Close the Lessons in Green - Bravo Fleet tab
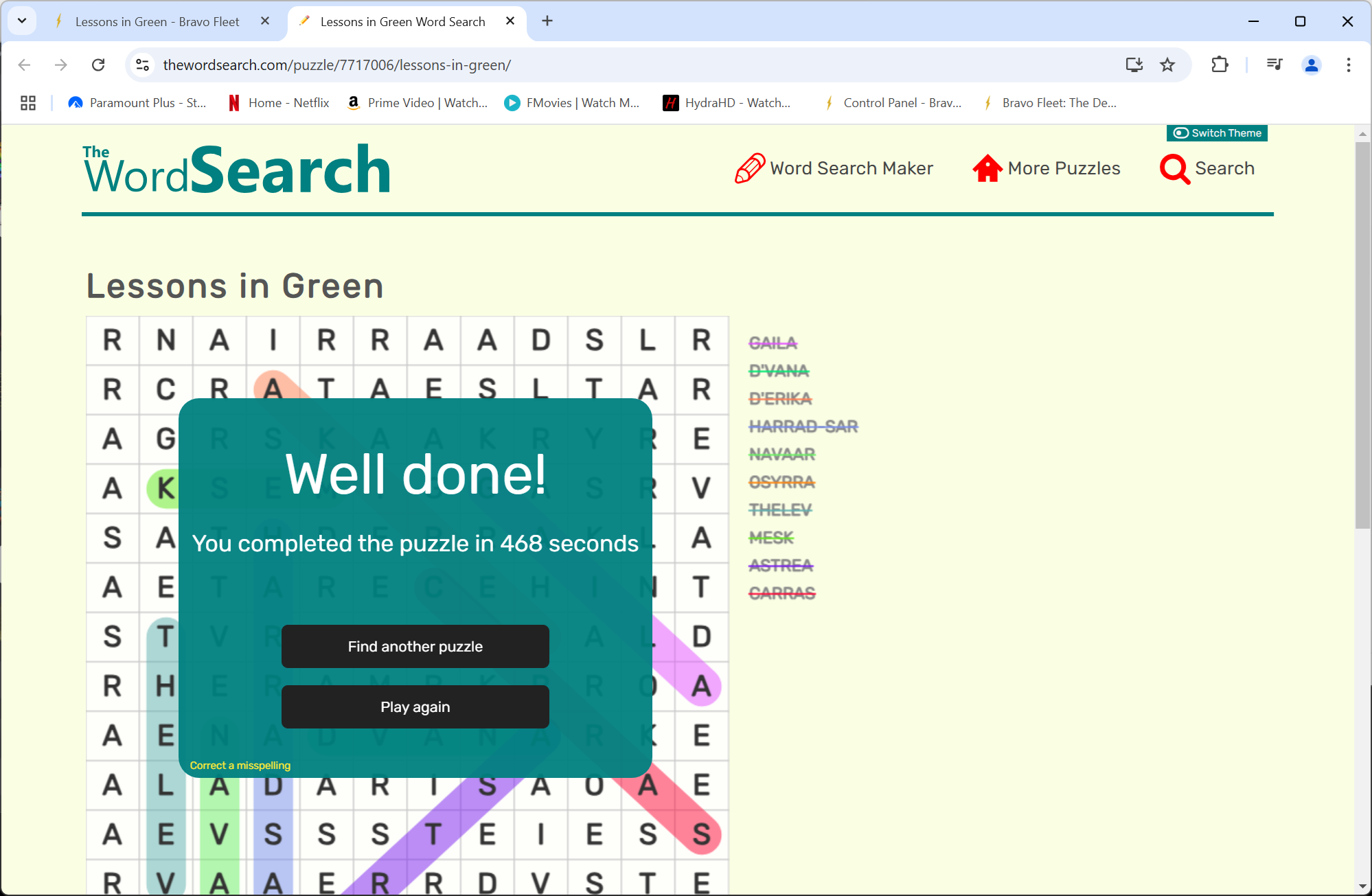The image size is (1372, 896). pos(265,21)
